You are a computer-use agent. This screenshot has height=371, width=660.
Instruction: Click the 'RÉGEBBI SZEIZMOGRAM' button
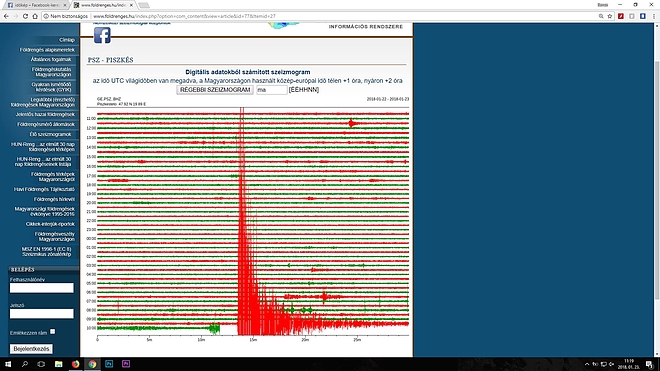click(215, 90)
